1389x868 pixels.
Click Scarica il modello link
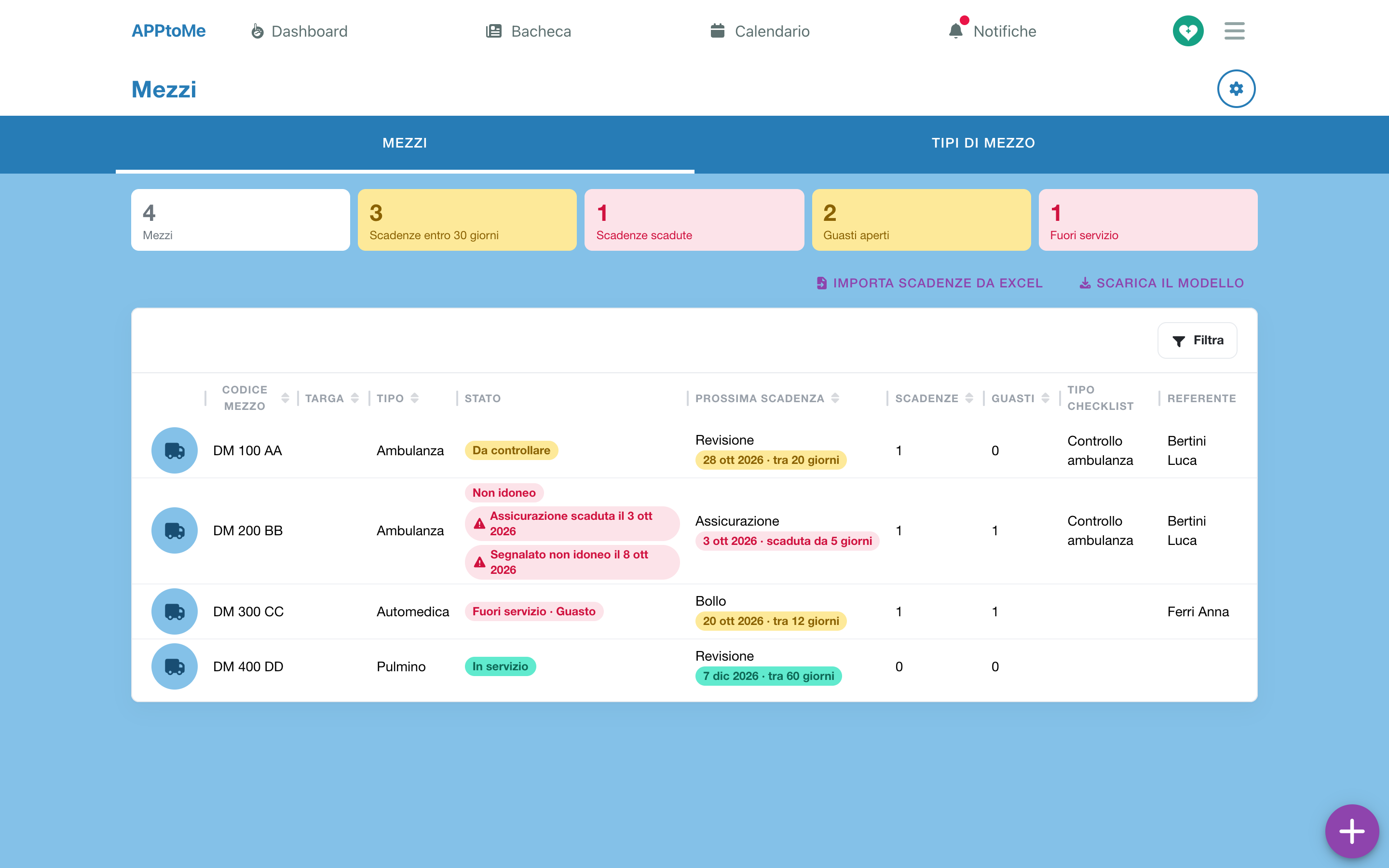pyautogui.click(x=1162, y=283)
